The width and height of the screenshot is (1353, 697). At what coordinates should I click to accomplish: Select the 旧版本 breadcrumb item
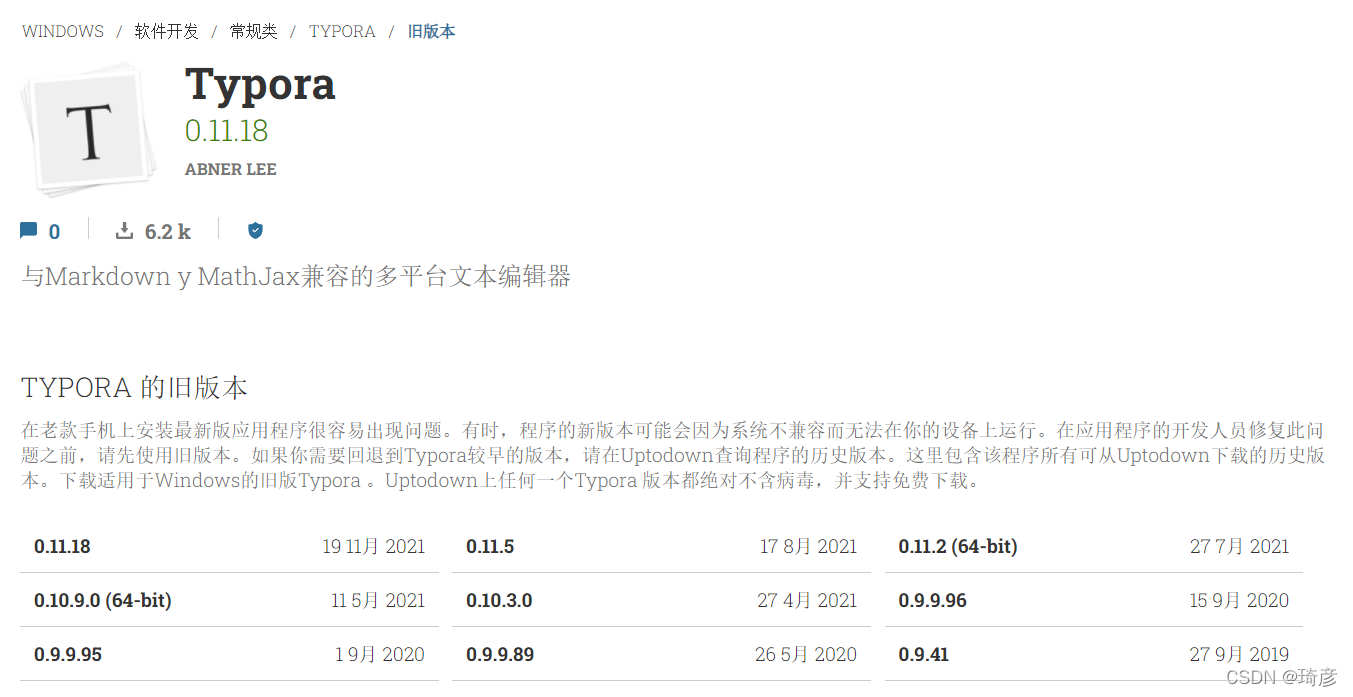tap(431, 31)
